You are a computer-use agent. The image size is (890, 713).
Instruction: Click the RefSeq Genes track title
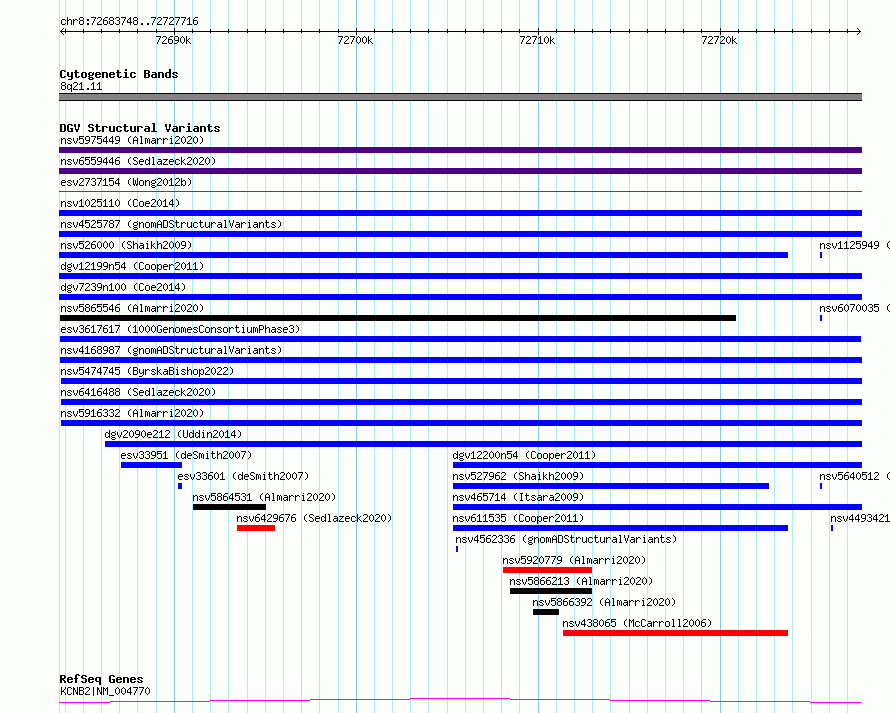pyautogui.click(x=101, y=679)
